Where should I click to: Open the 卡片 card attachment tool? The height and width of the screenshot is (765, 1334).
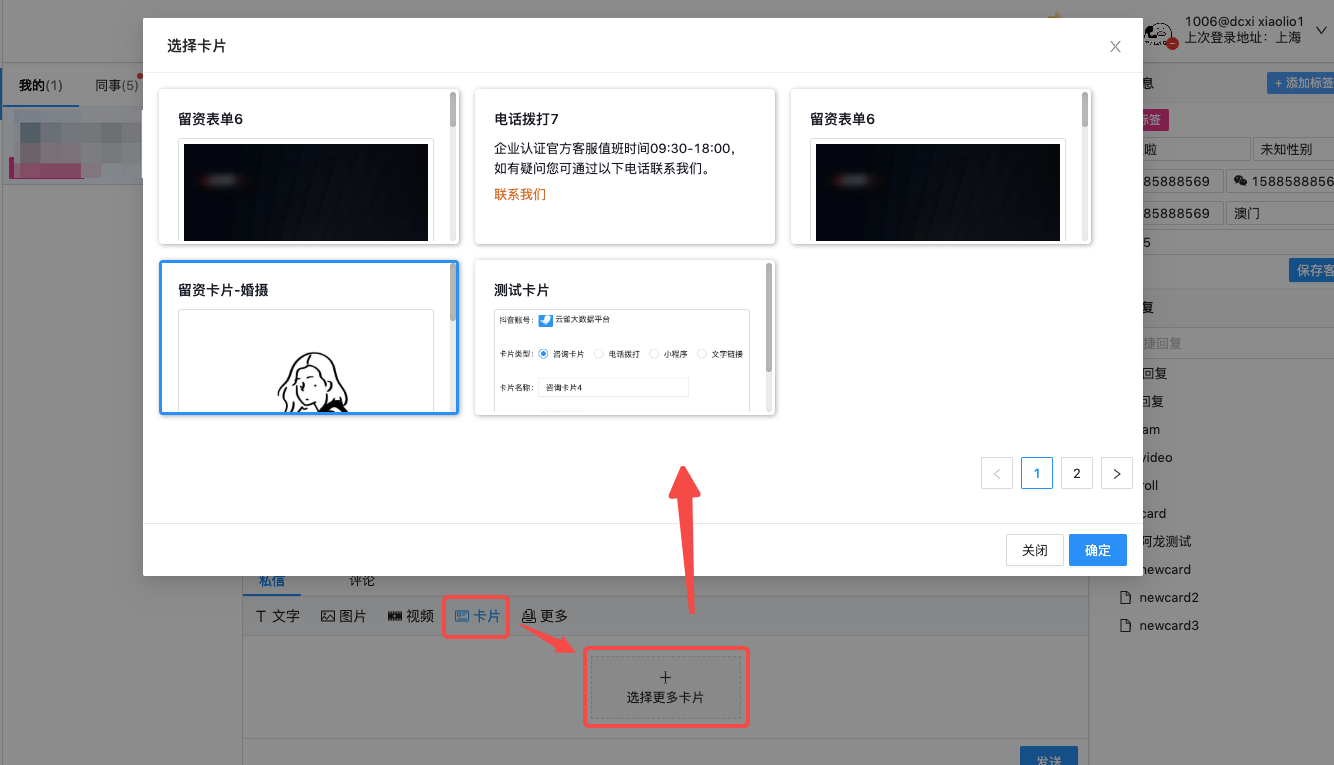(476, 616)
